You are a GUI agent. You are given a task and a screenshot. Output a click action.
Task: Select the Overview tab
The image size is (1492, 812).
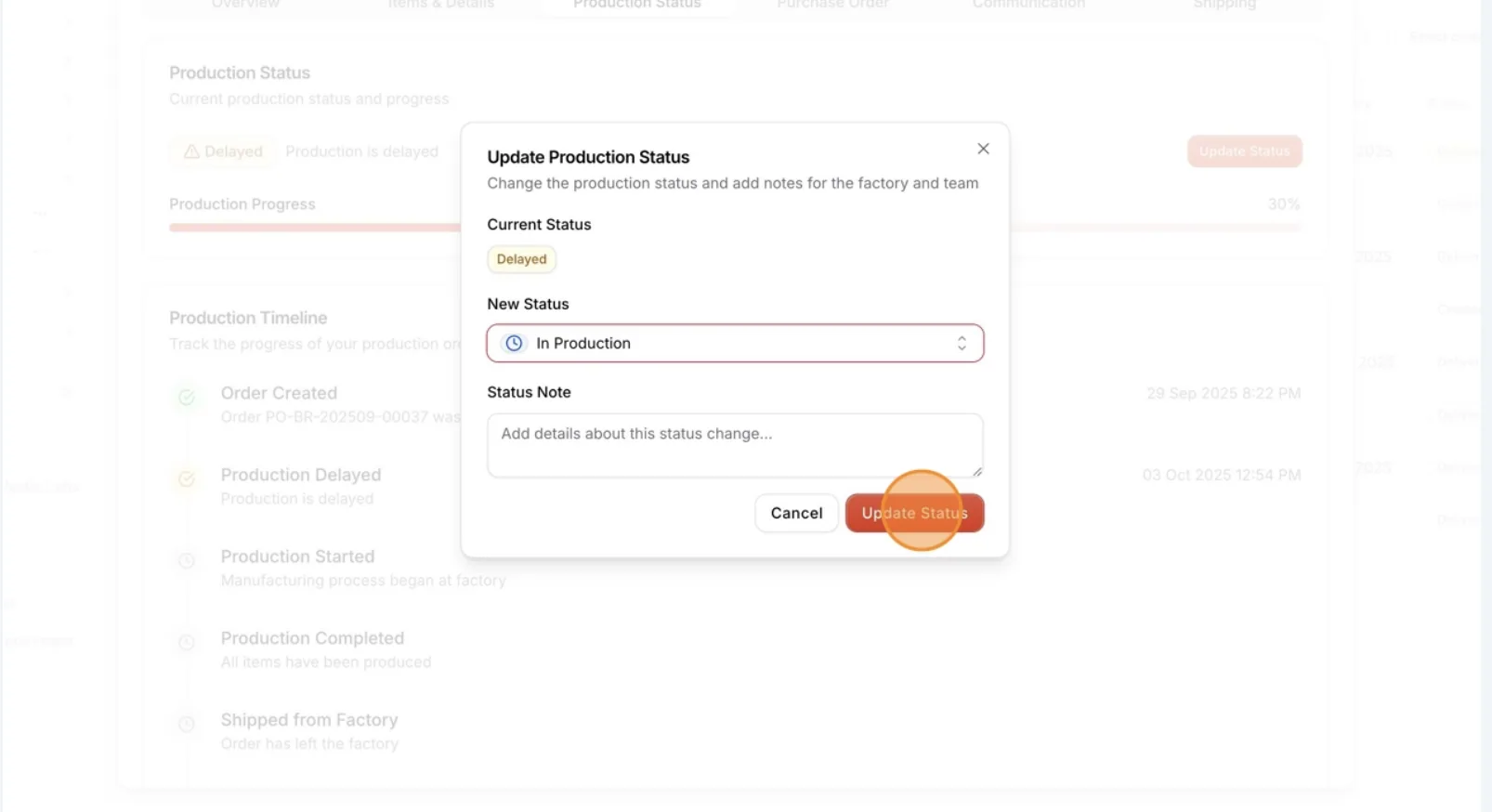click(x=245, y=5)
